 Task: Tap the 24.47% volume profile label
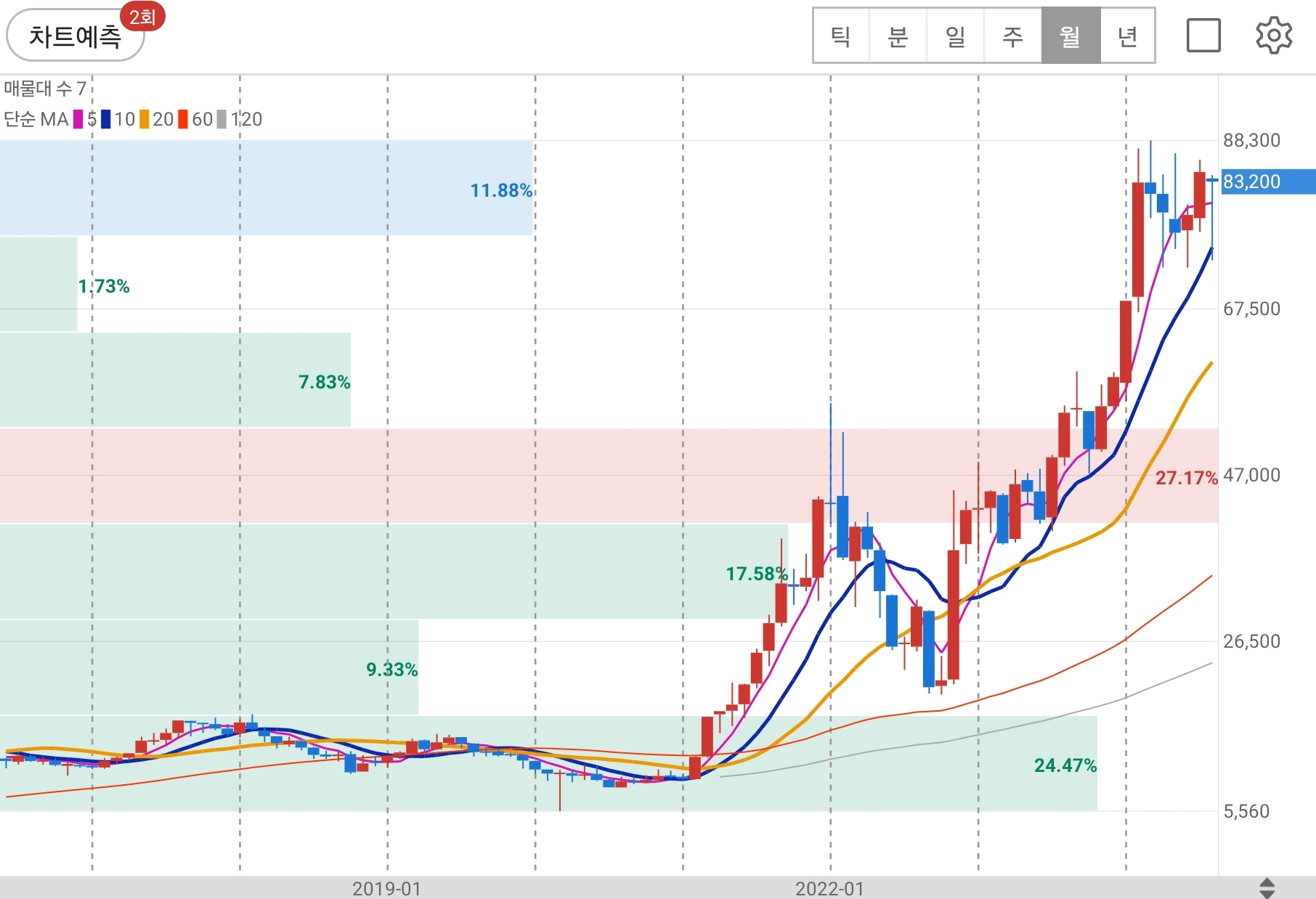pos(1065,765)
